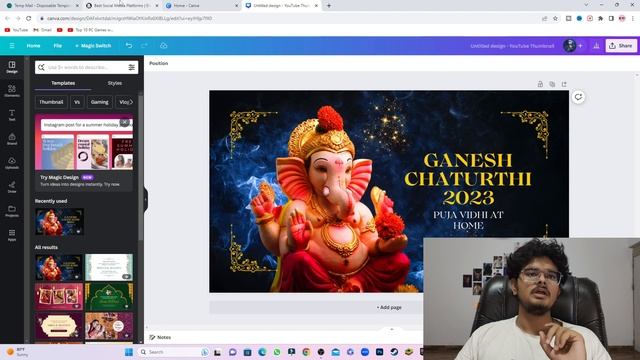This screenshot has height=360, width=640.
Task: Go to Canva Home
Action: [33, 46]
